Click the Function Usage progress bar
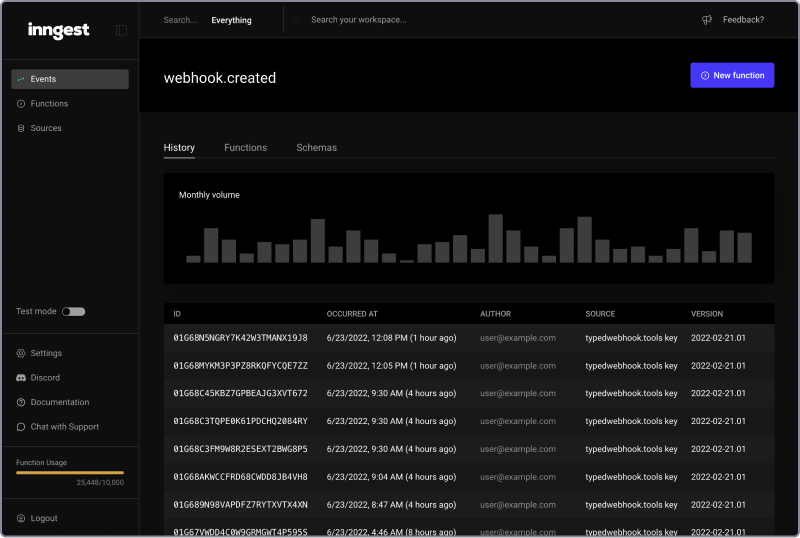 [70, 473]
